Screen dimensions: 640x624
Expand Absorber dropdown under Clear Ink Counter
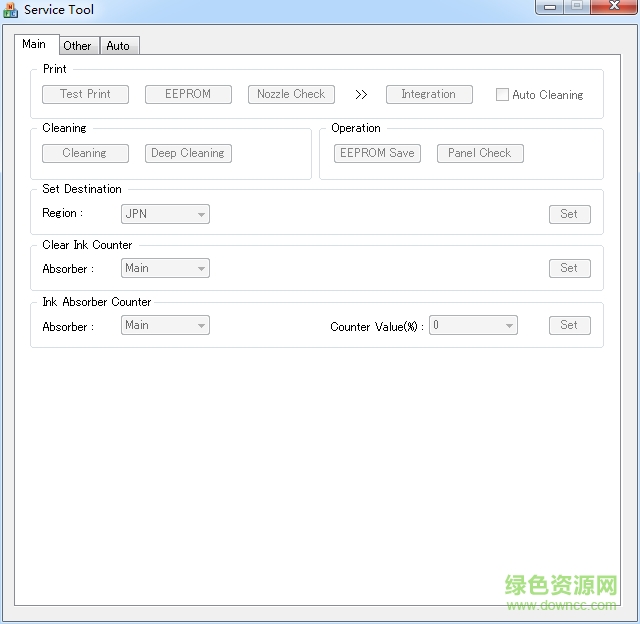(x=165, y=268)
